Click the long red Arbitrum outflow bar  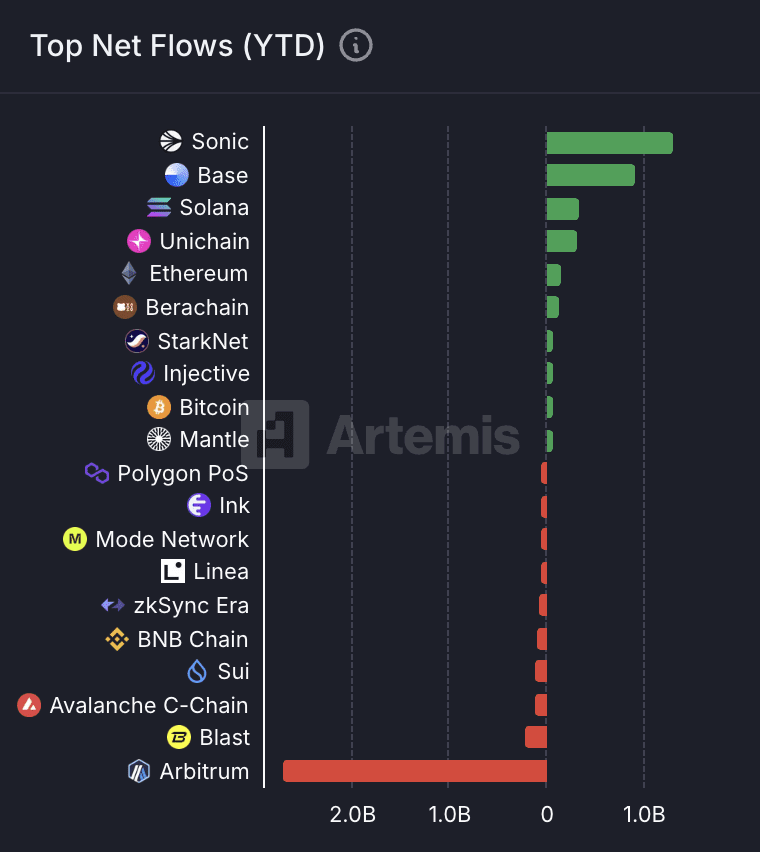pyautogui.click(x=414, y=771)
